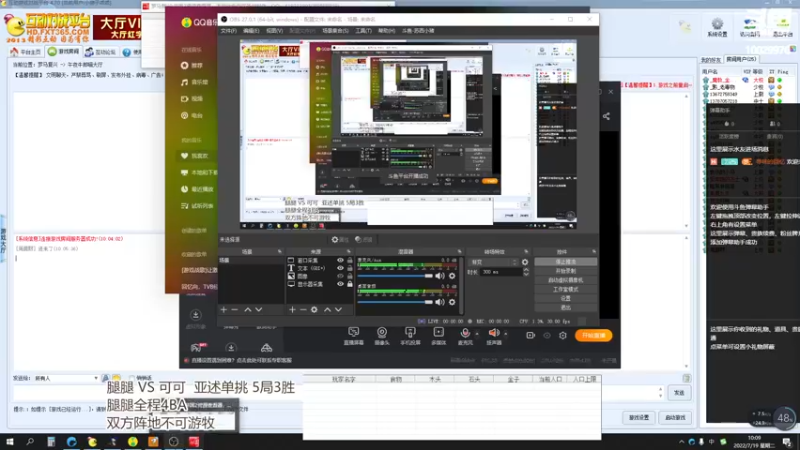This screenshot has height=450, width=800.
Task: Open source 滤镜 button above docks
Action: [364, 239]
